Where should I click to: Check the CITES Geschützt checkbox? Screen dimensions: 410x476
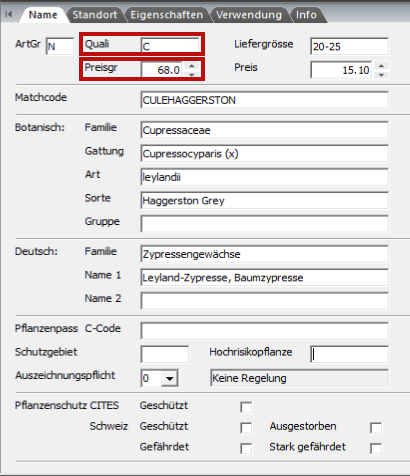[x=246, y=407]
